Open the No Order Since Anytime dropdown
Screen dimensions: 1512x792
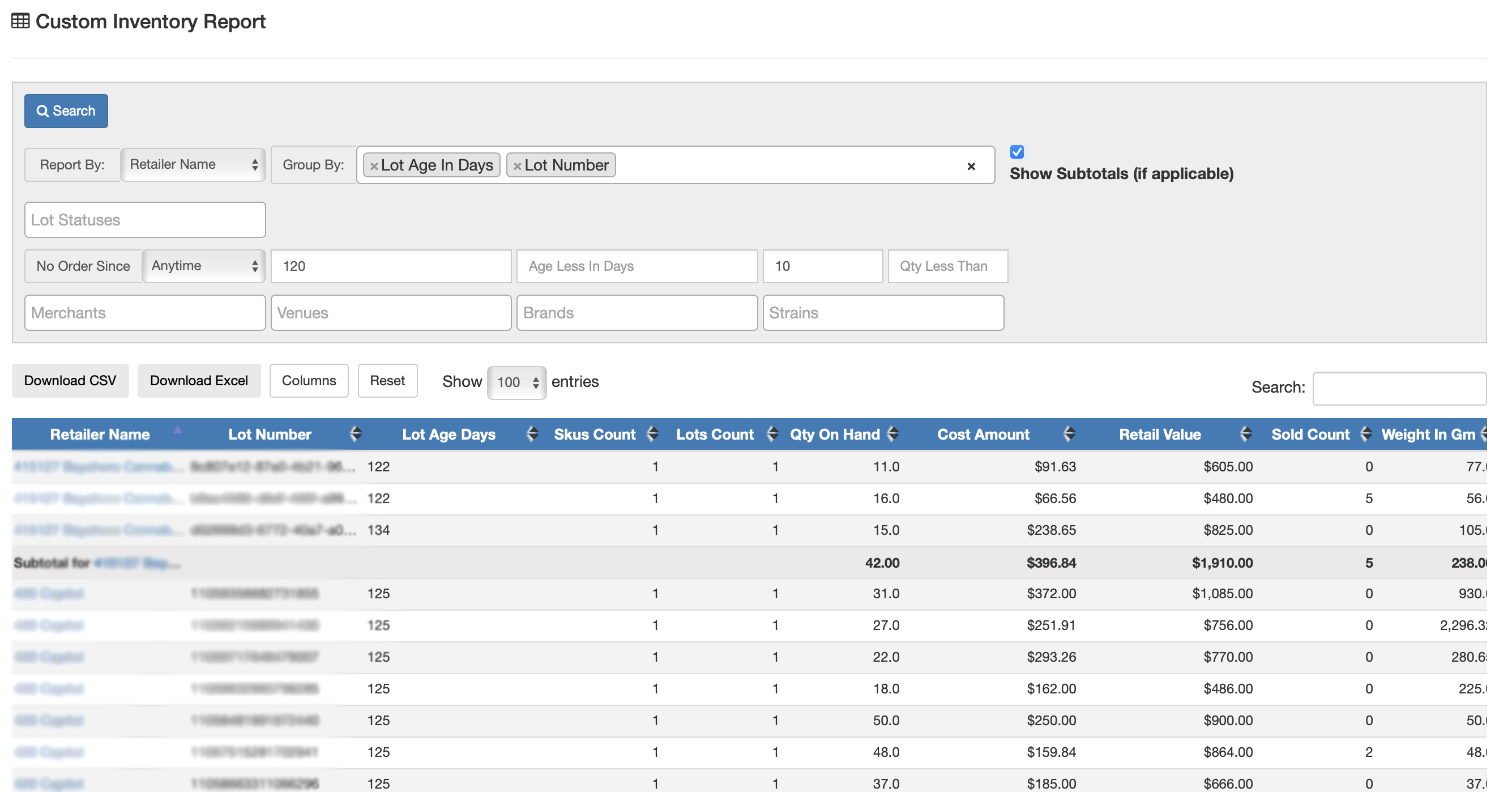[204, 266]
